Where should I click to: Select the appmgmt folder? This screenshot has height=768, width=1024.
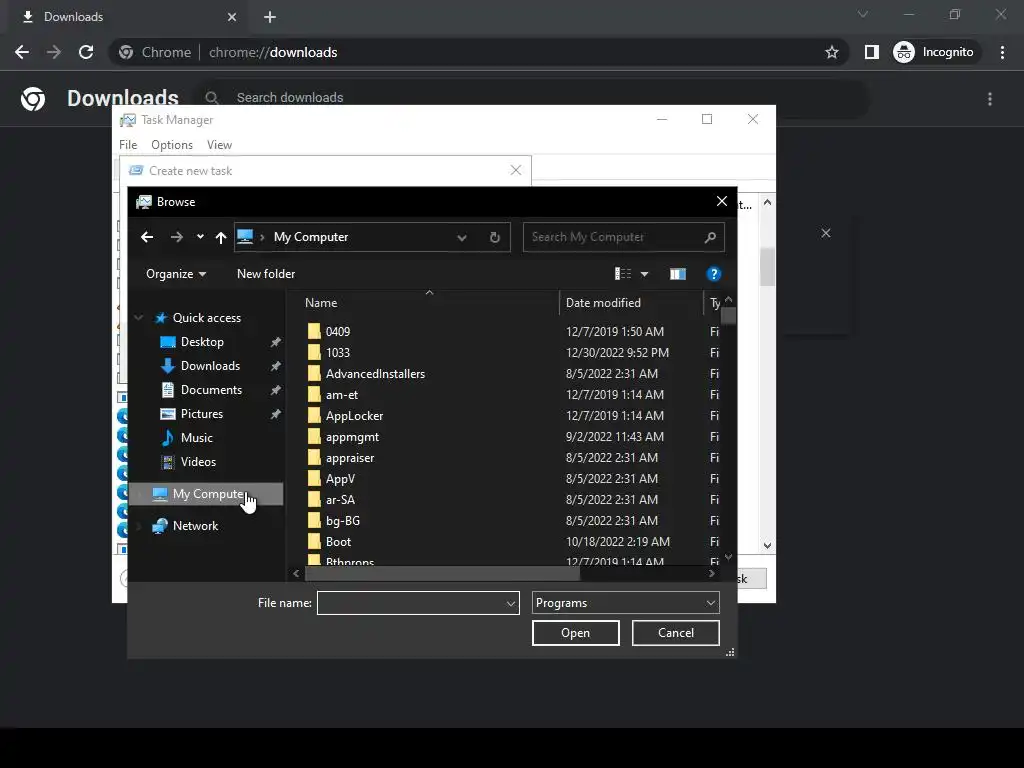click(x=352, y=437)
